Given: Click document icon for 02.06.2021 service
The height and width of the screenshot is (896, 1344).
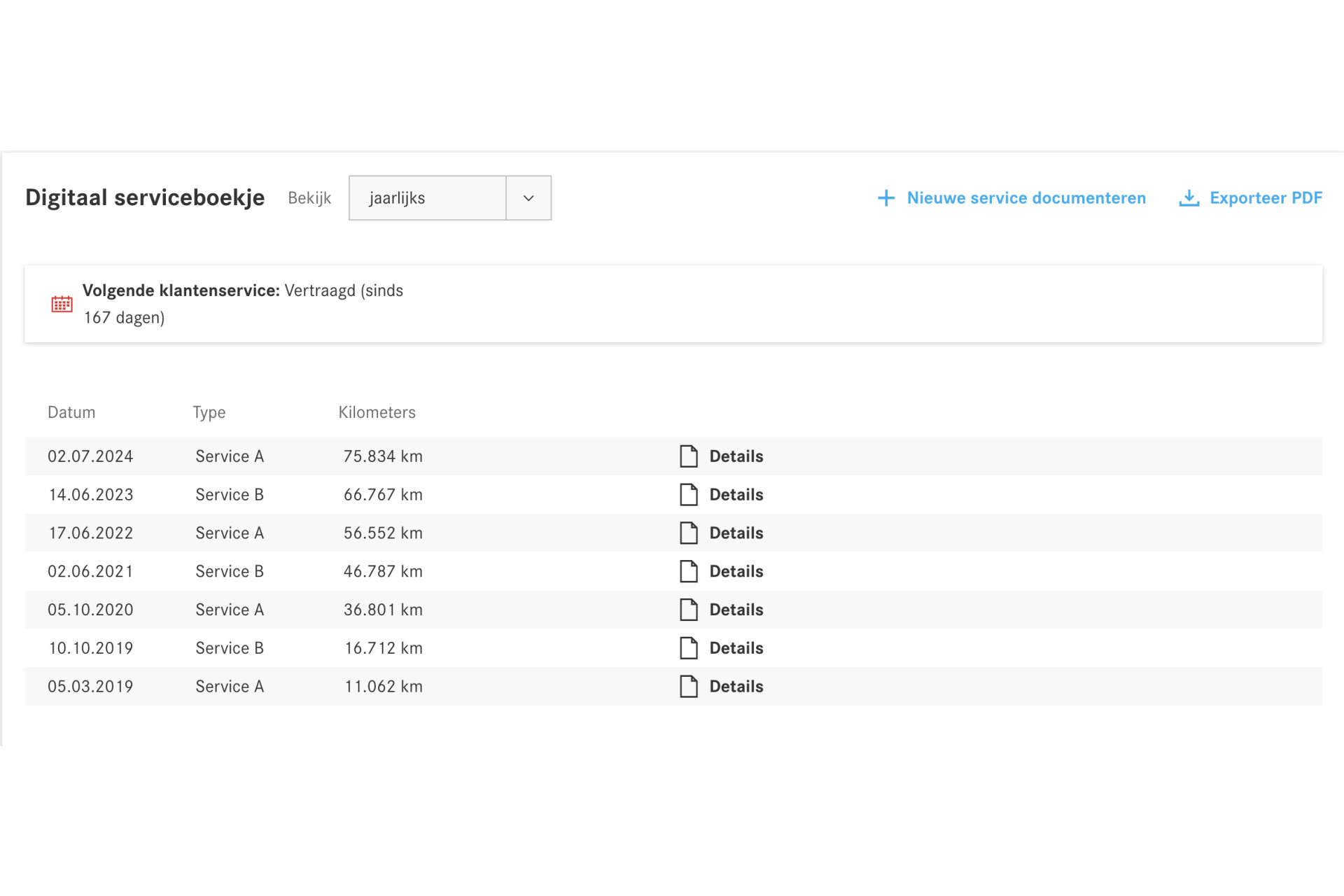Looking at the screenshot, I should [x=689, y=572].
